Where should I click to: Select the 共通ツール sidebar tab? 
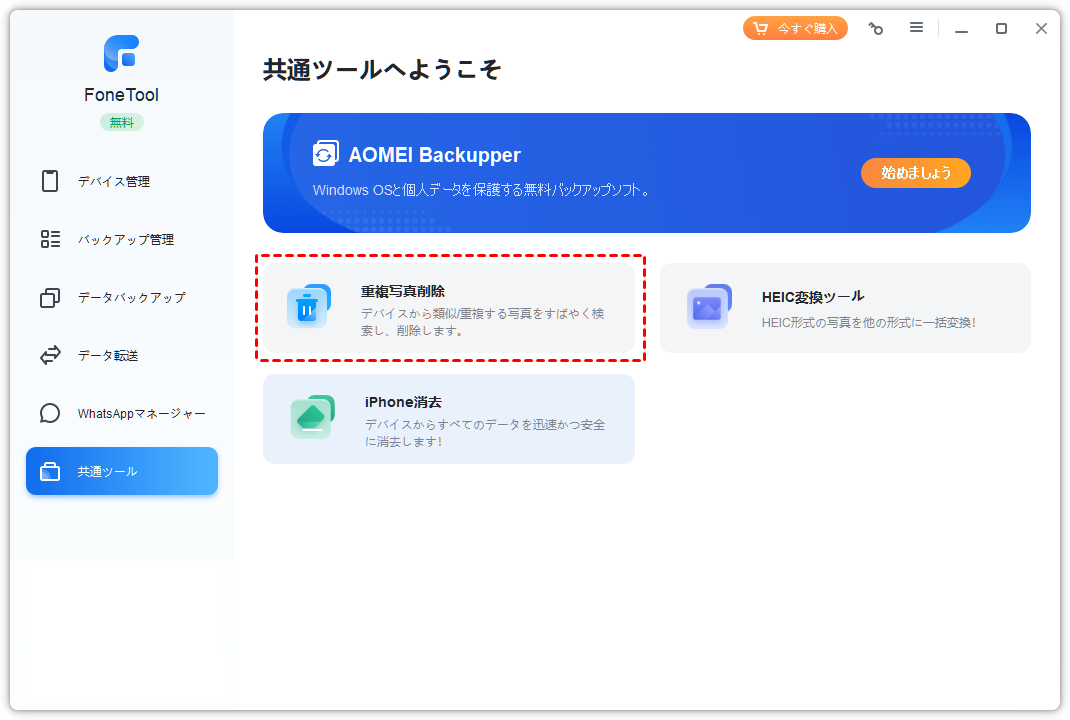click(x=122, y=471)
